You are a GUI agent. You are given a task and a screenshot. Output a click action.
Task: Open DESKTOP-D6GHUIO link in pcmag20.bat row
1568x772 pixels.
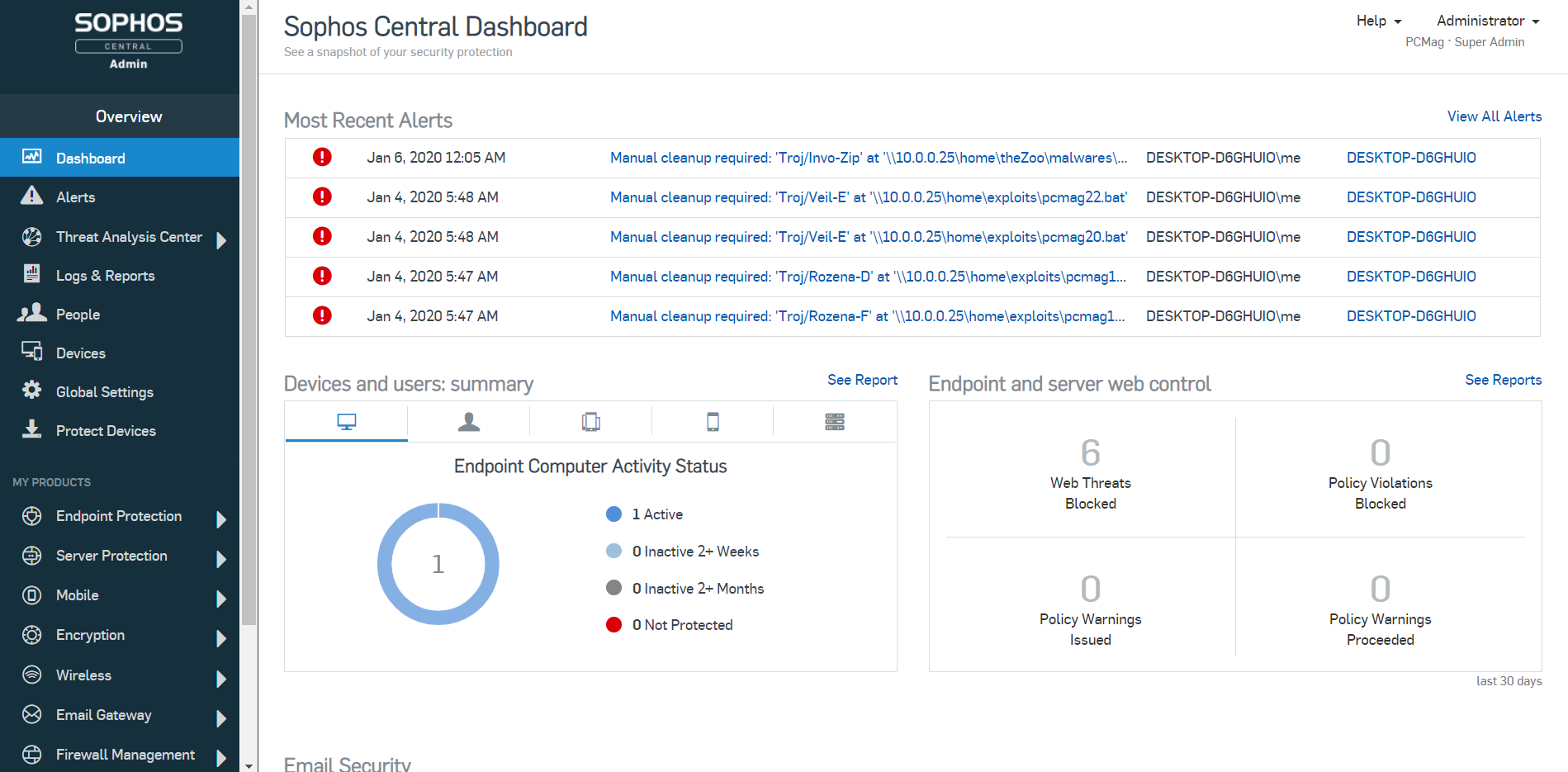1411,237
